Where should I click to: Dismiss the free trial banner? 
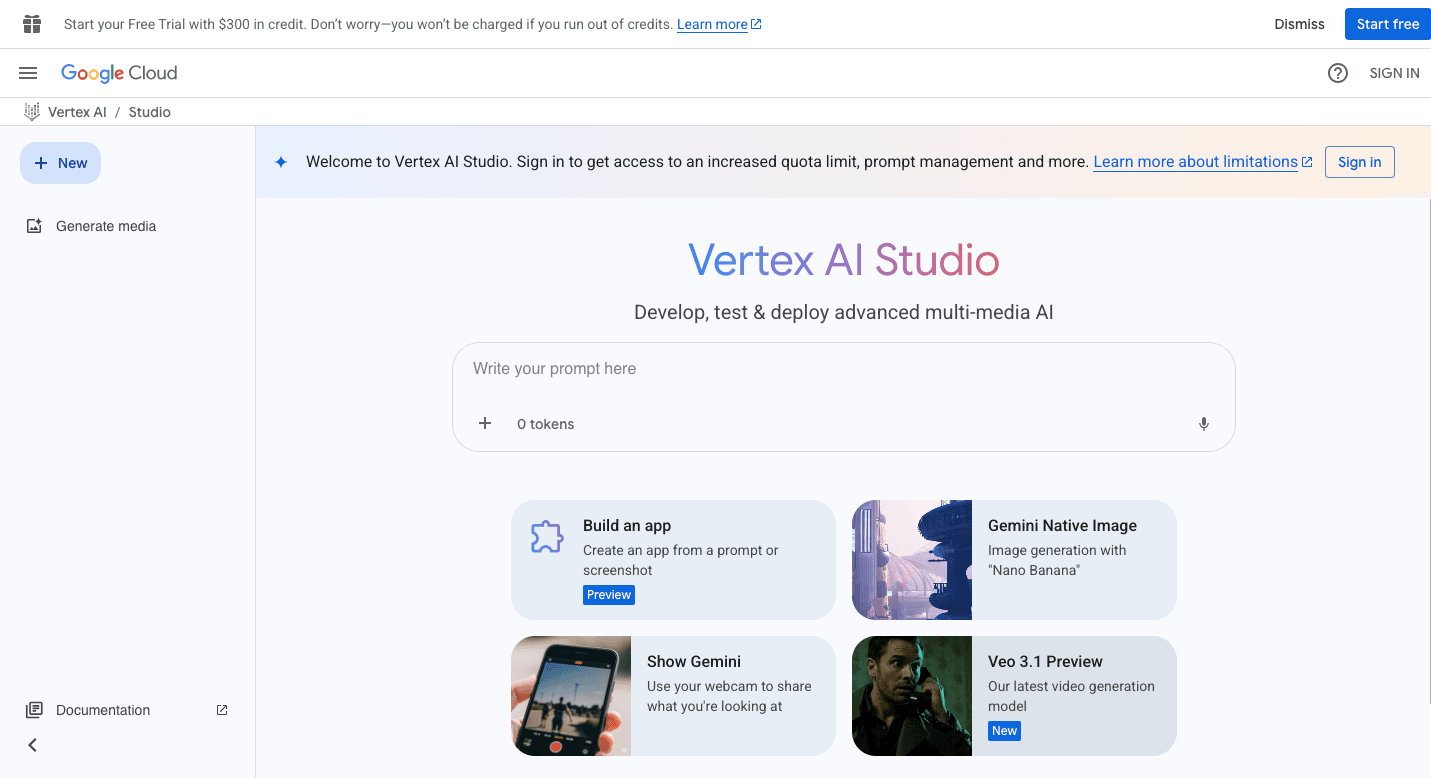tap(1298, 23)
